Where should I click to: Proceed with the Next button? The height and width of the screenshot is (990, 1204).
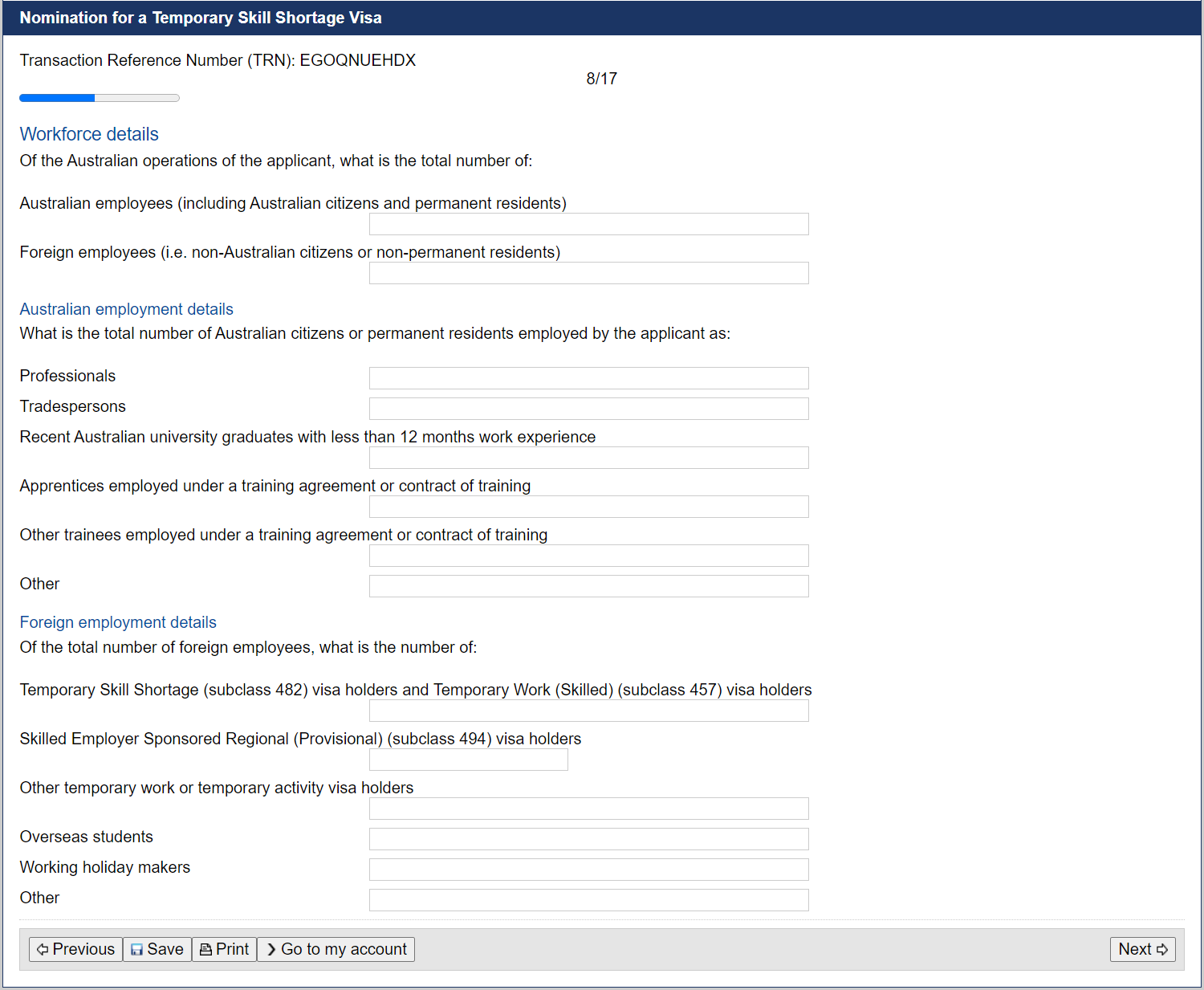pos(1143,949)
